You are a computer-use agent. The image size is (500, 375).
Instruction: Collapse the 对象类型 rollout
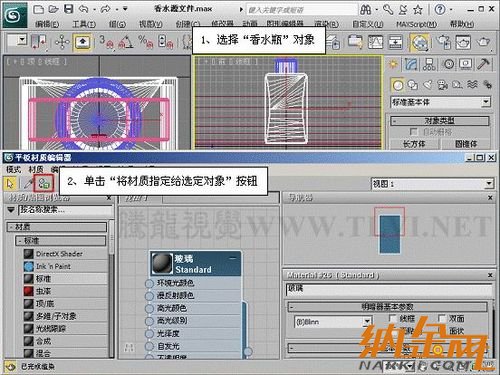click(440, 121)
